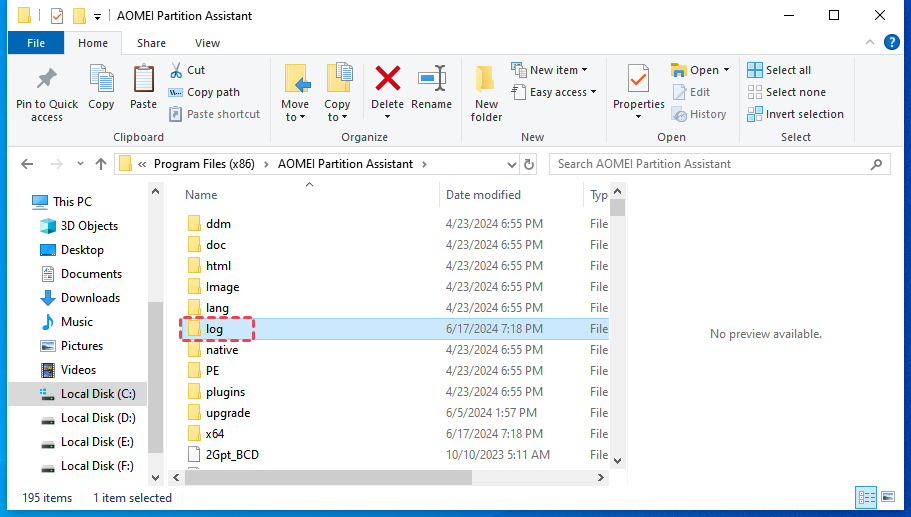Open the Copy to menu
Image resolution: width=911 pixels, height=517 pixels.
pyautogui.click(x=337, y=93)
